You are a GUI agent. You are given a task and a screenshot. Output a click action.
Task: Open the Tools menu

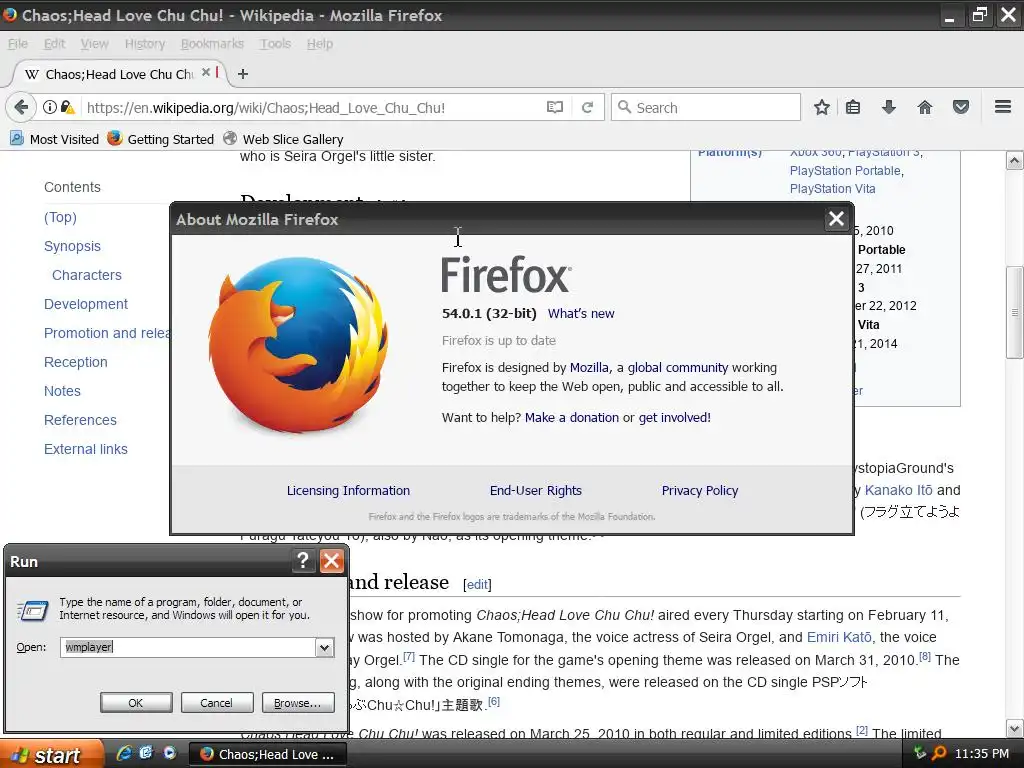[x=275, y=44]
